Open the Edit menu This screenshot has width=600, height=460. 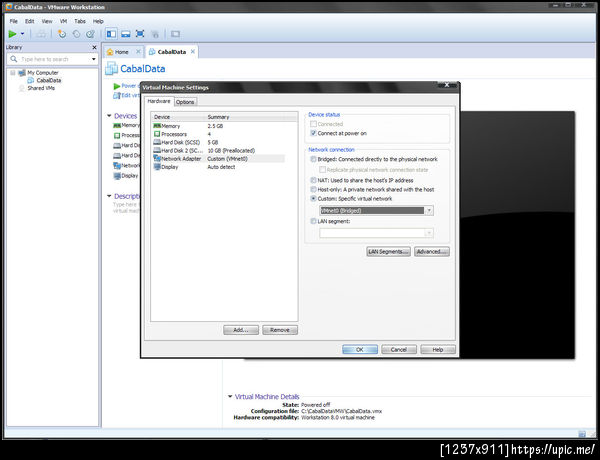[29, 21]
